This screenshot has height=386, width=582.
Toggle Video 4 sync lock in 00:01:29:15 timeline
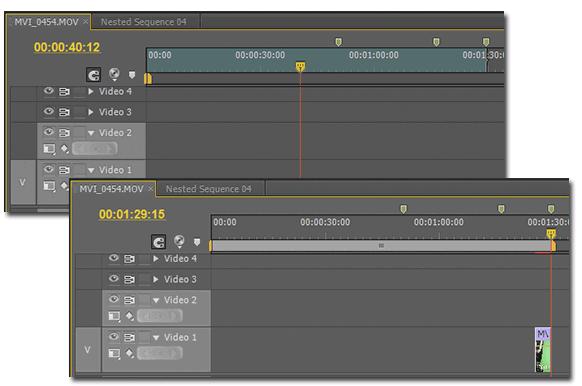tap(129, 259)
